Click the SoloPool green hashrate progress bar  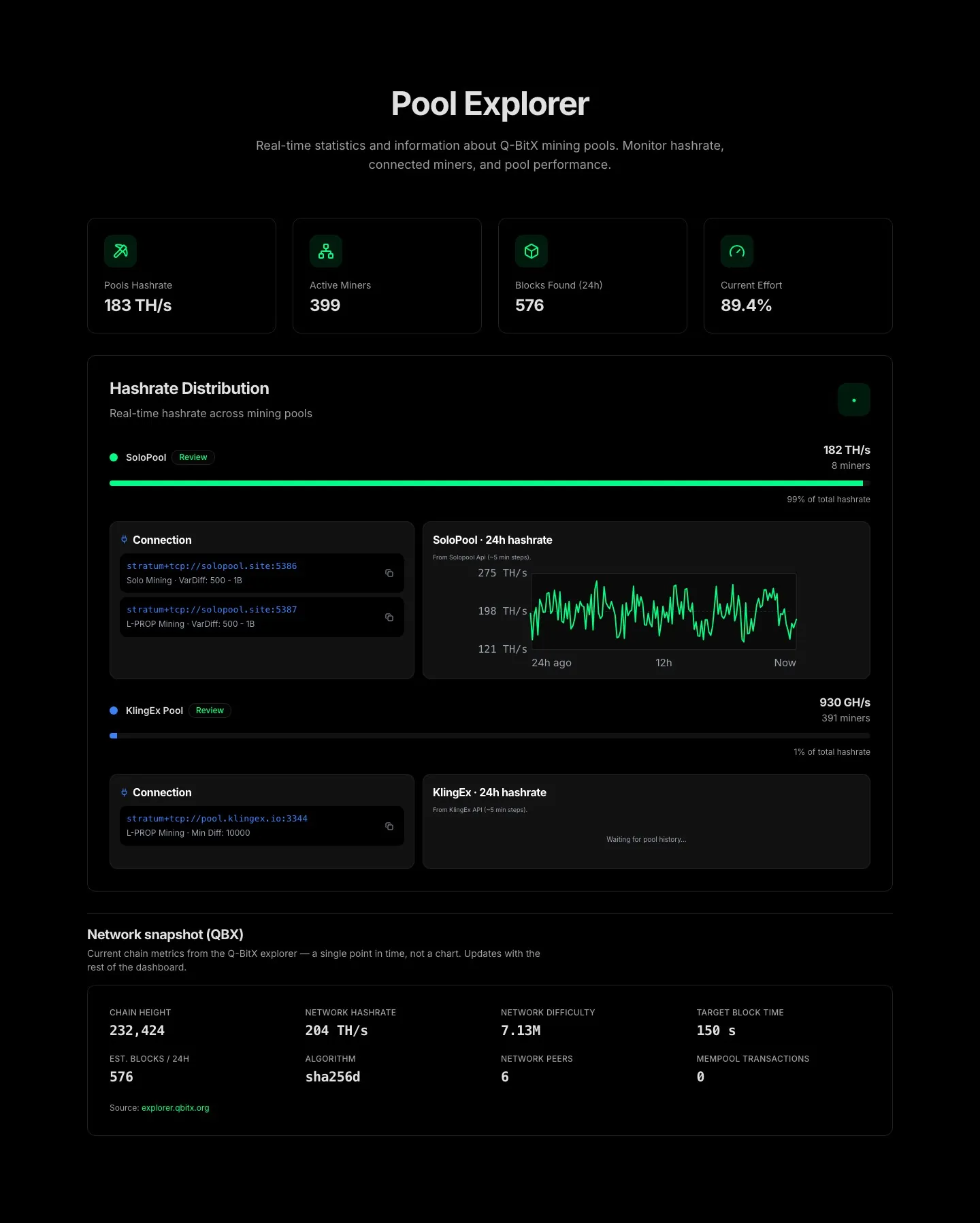(486, 483)
